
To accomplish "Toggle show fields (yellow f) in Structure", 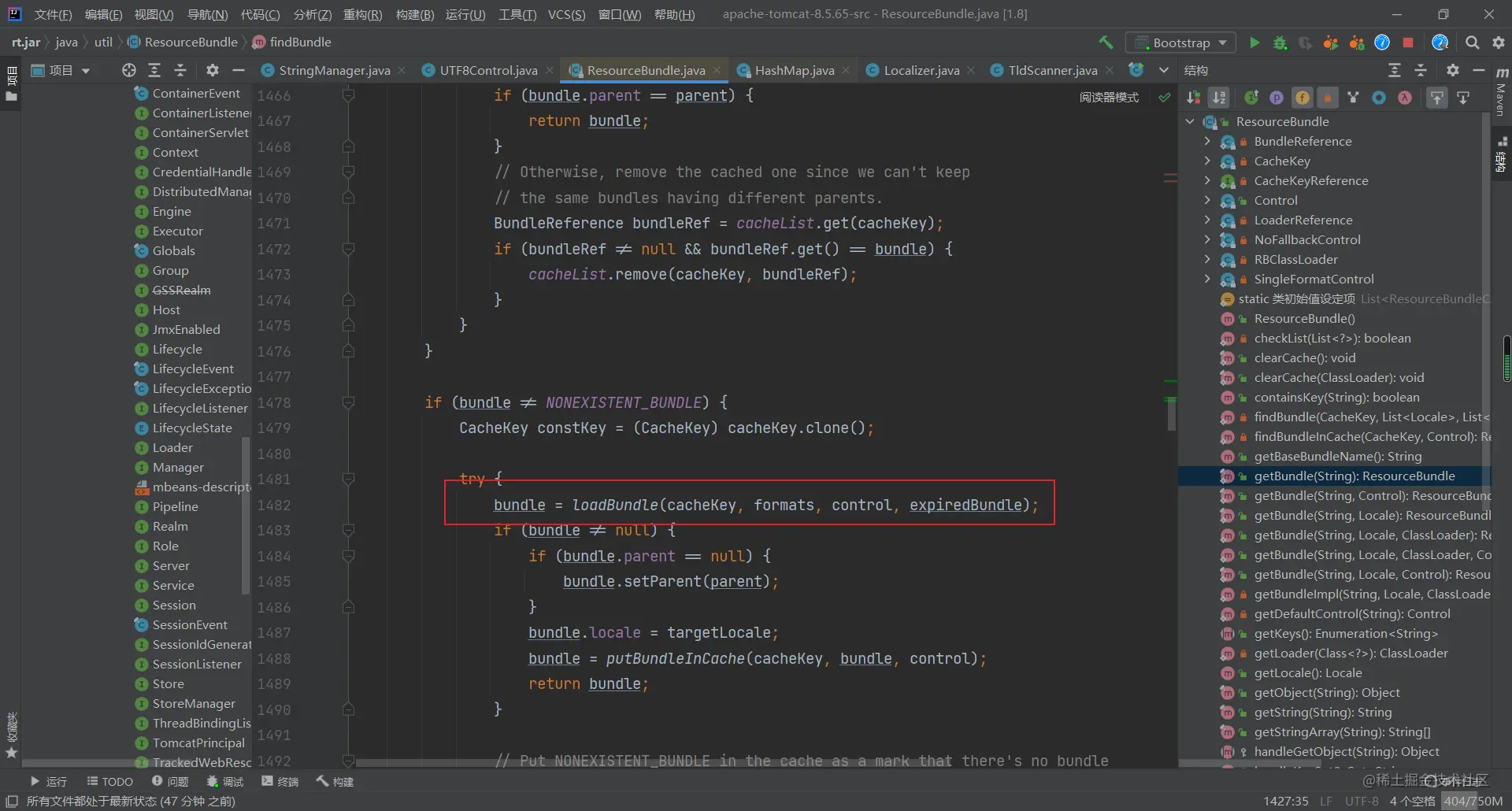I will coord(1303,98).
